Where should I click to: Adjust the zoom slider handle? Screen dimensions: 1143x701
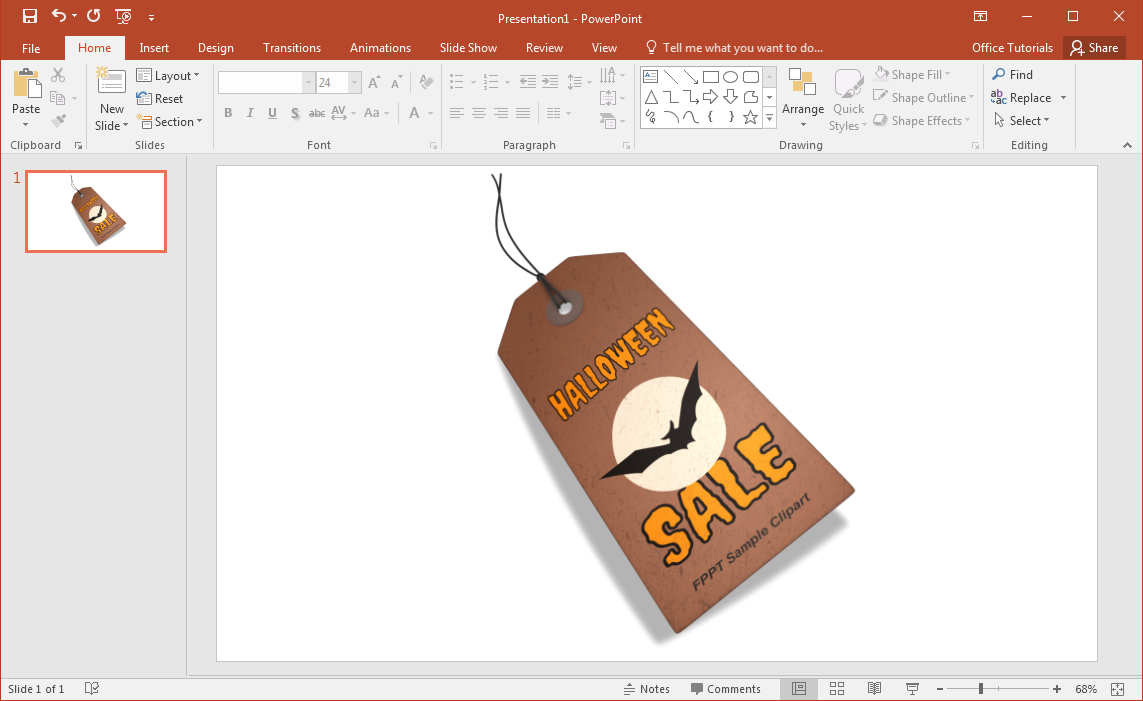(981, 689)
